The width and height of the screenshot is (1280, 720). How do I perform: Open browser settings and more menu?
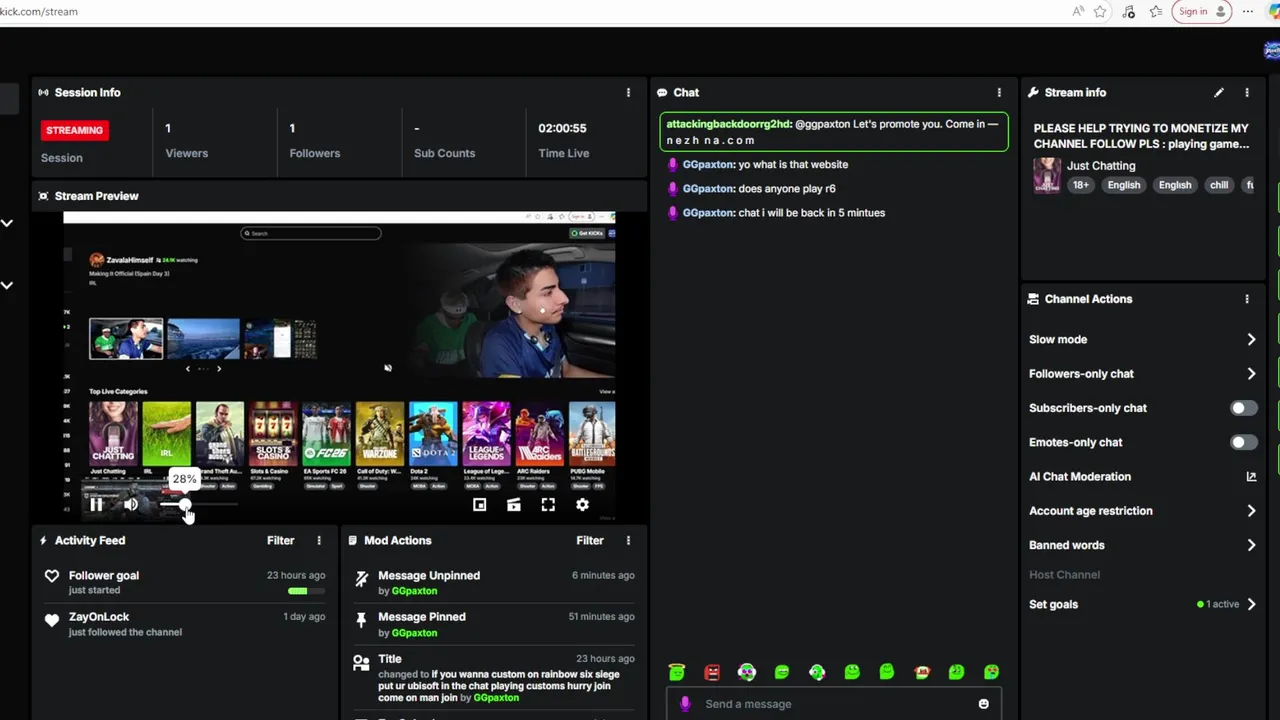pos(1247,12)
